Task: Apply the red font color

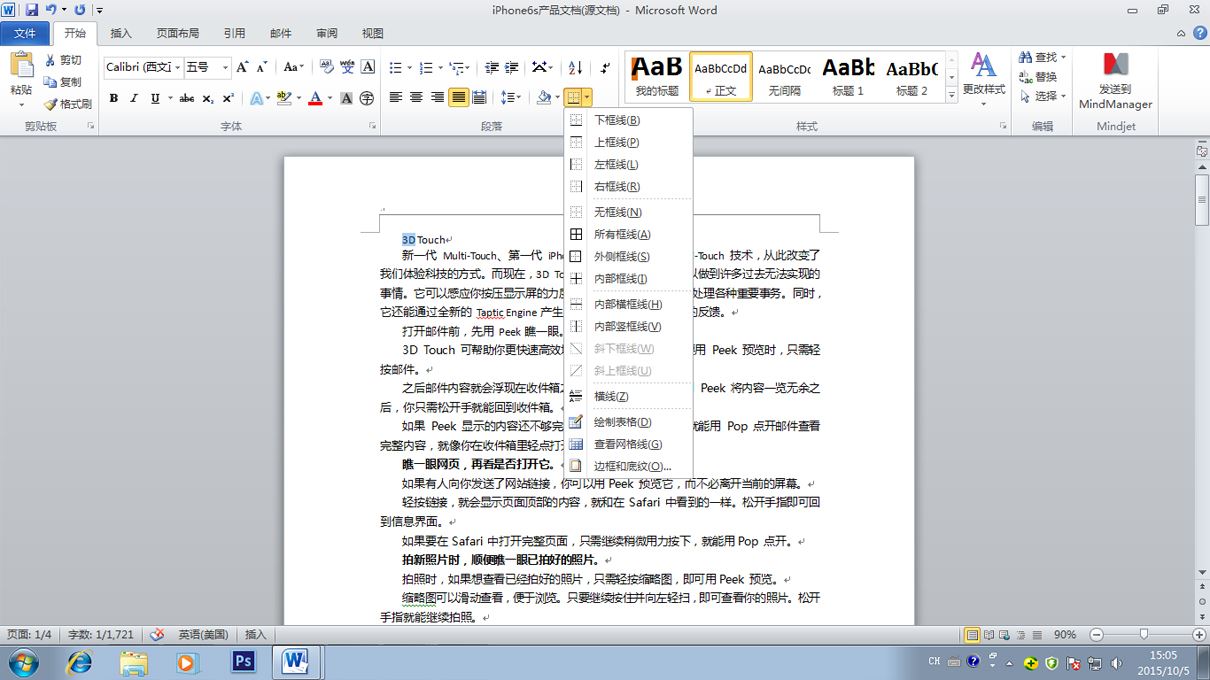Action: click(316, 98)
